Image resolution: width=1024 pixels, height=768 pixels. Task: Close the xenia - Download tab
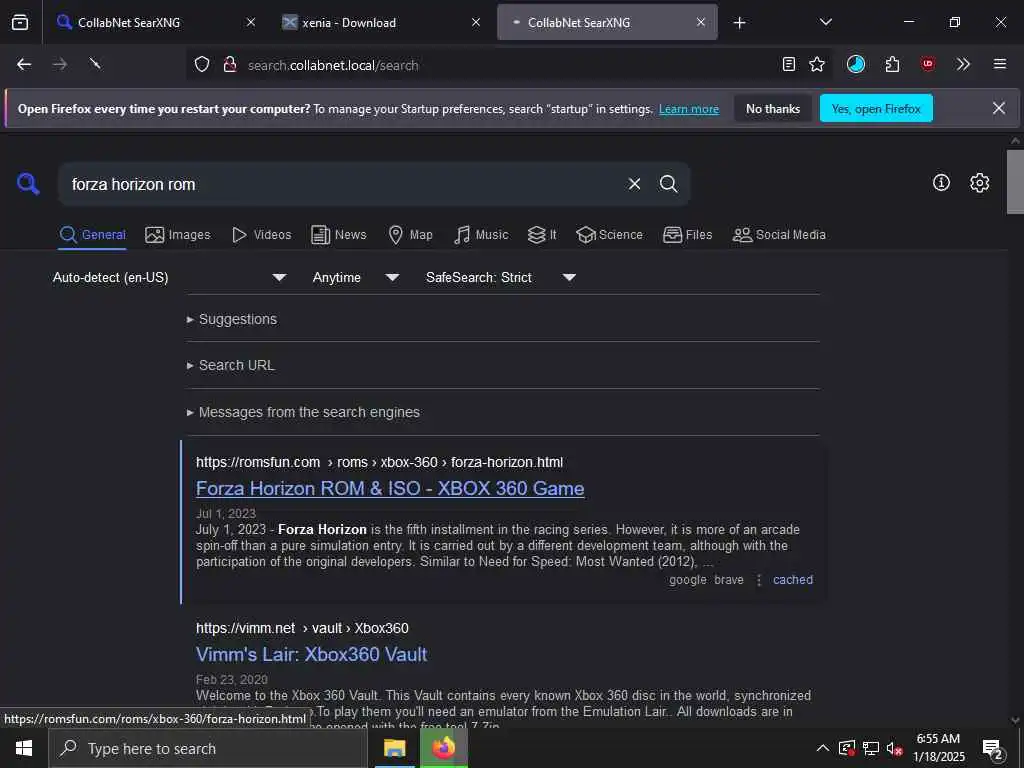tap(476, 22)
